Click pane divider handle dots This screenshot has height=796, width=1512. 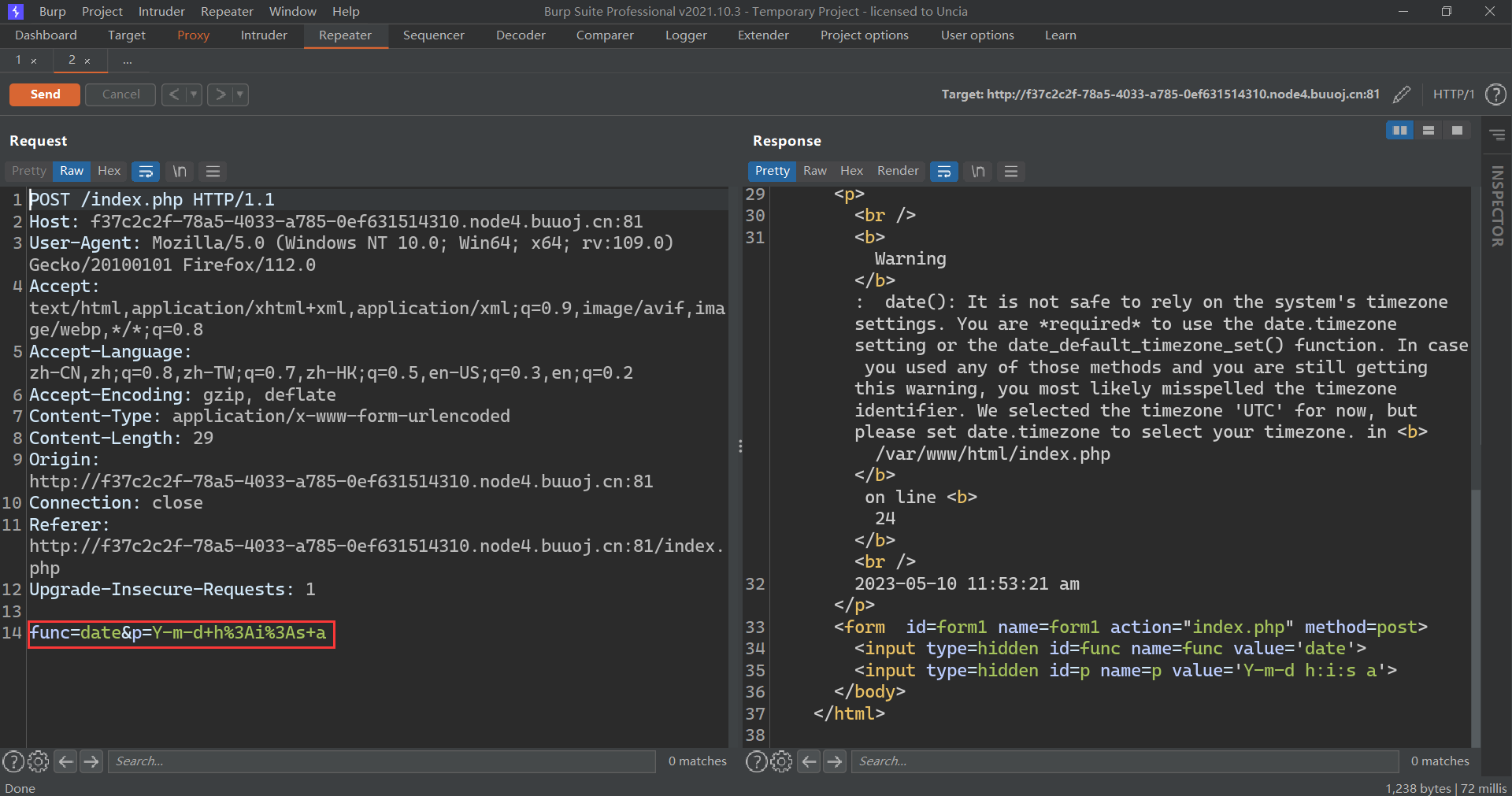tap(740, 446)
